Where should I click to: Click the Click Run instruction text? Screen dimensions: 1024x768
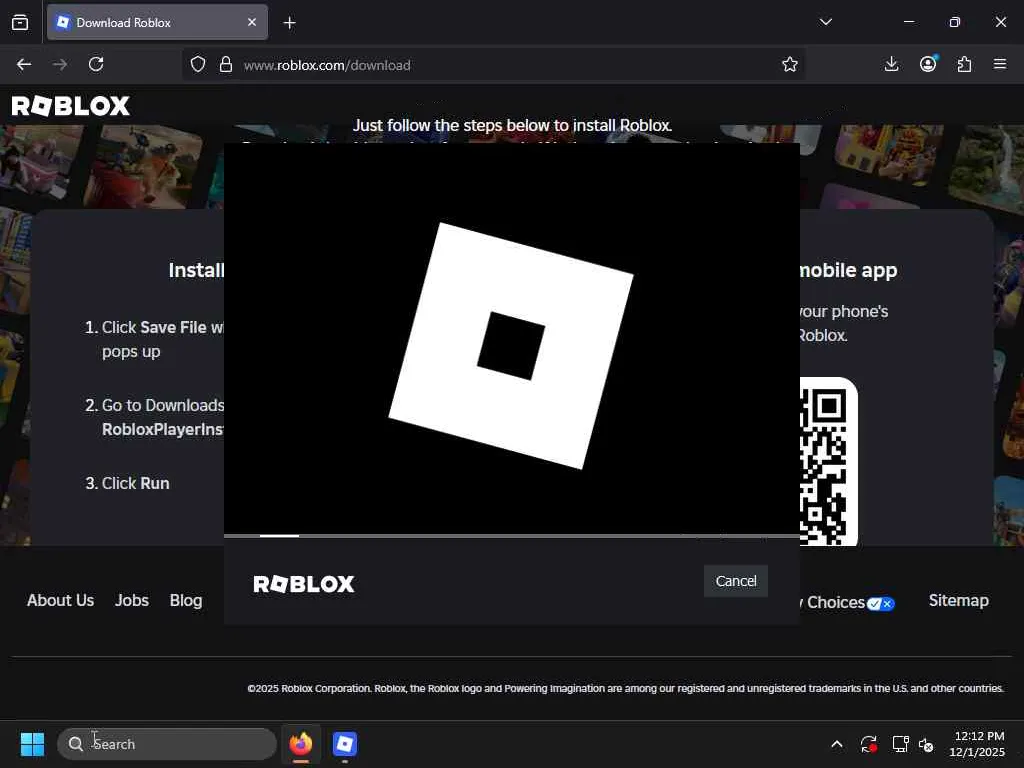[135, 483]
